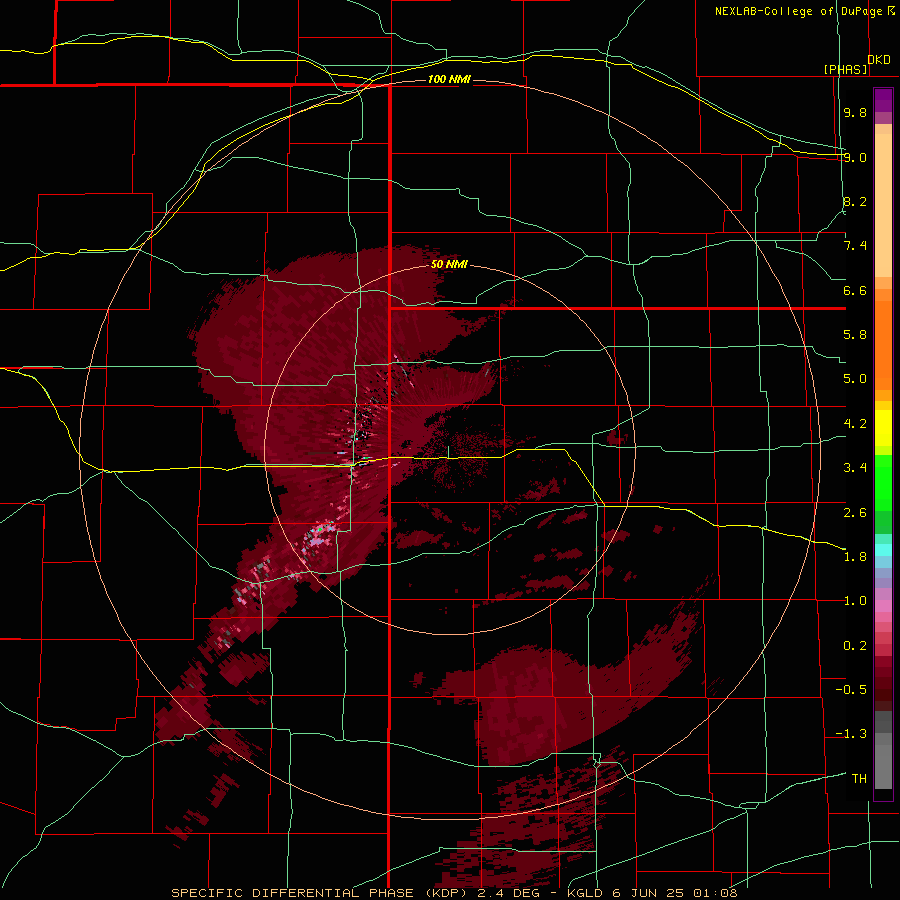The image size is (900, 900).
Task: Pick the yellow band of the color scale
Action: coord(883,428)
